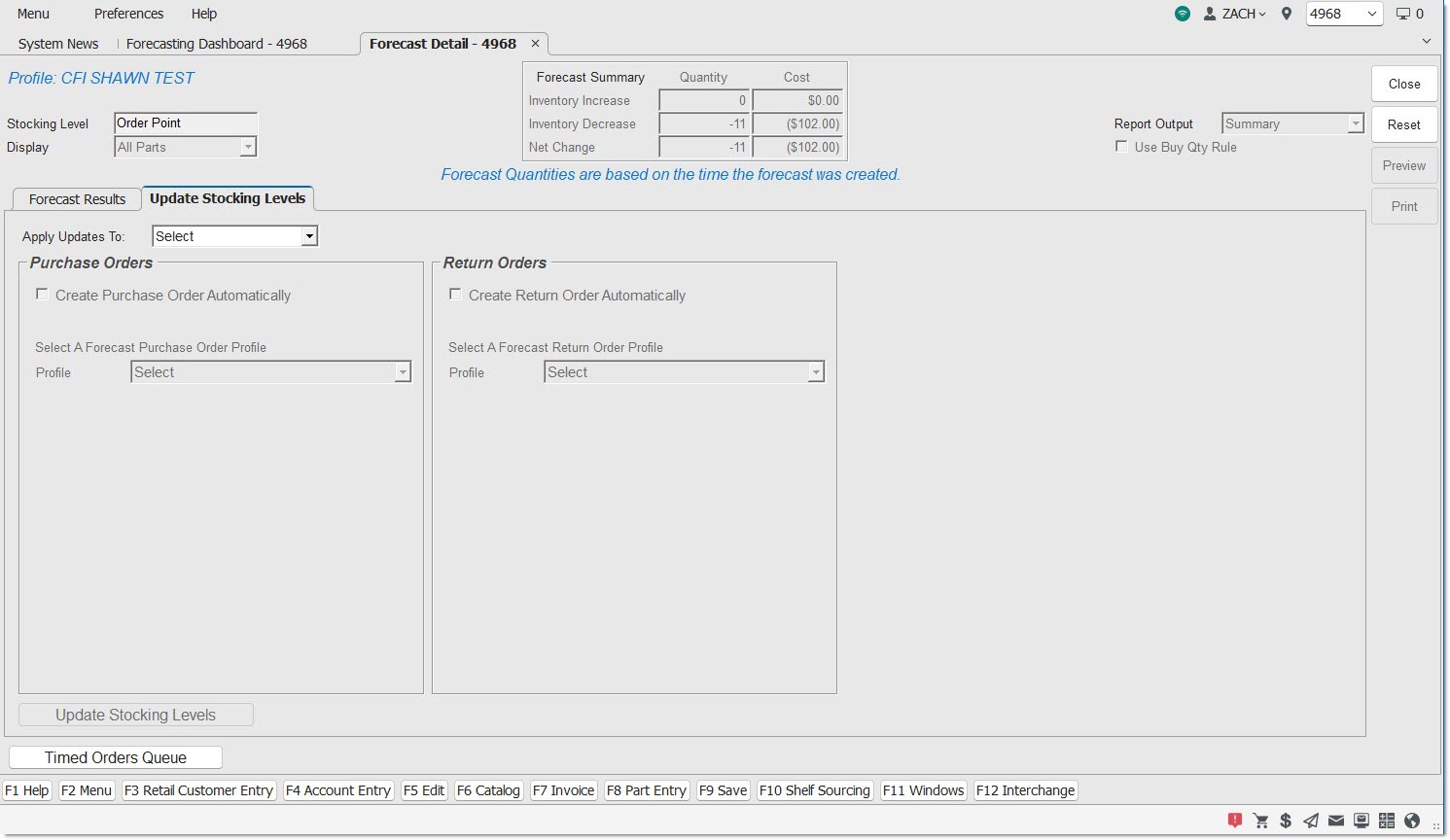Image resolution: width=1450 pixels, height=840 pixels.
Task: Click the green Wi-Fi connection status icon
Action: pyautogui.click(x=1183, y=14)
